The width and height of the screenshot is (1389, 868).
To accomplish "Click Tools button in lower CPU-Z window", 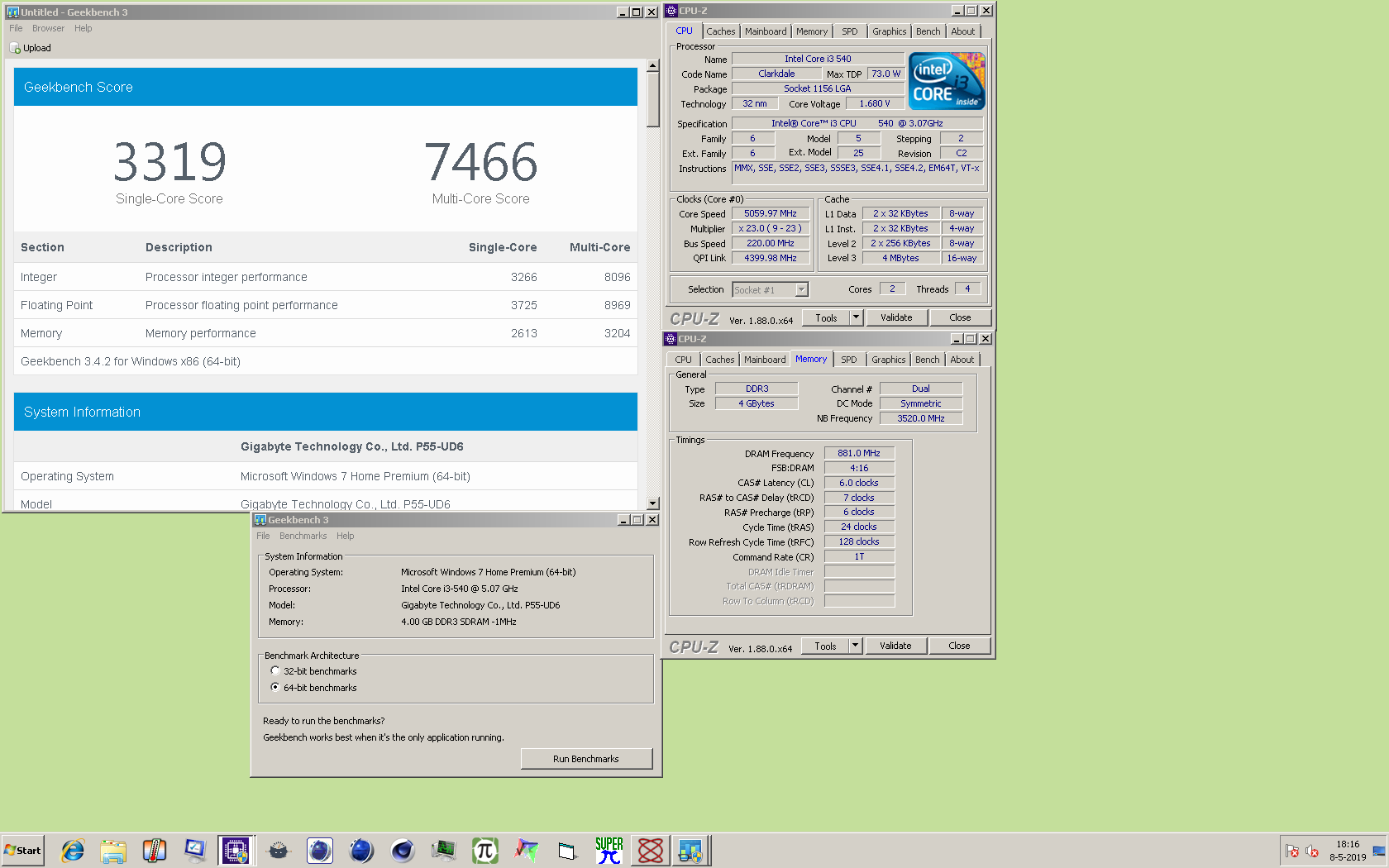I will pyautogui.click(x=825, y=646).
